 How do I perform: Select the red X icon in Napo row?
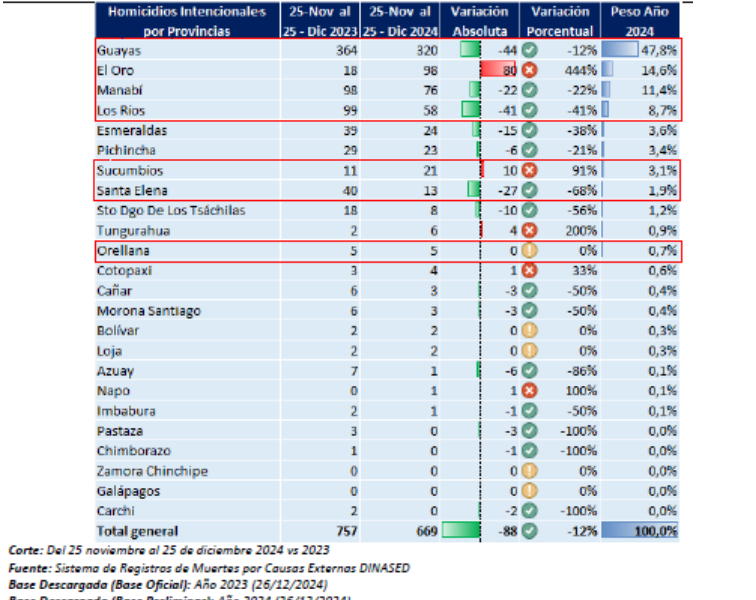click(x=528, y=391)
